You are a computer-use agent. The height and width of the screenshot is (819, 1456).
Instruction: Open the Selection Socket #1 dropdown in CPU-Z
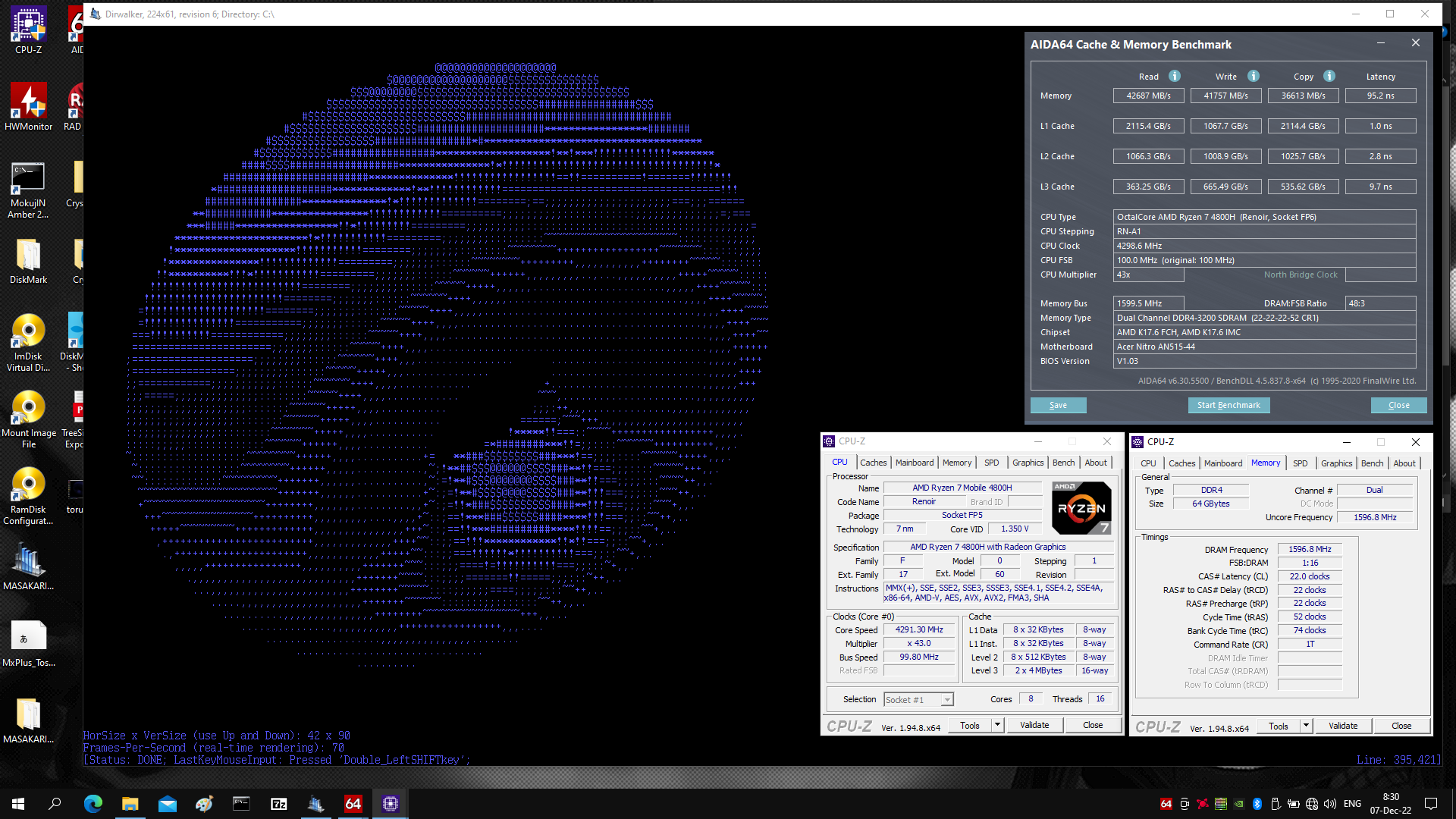(918, 699)
